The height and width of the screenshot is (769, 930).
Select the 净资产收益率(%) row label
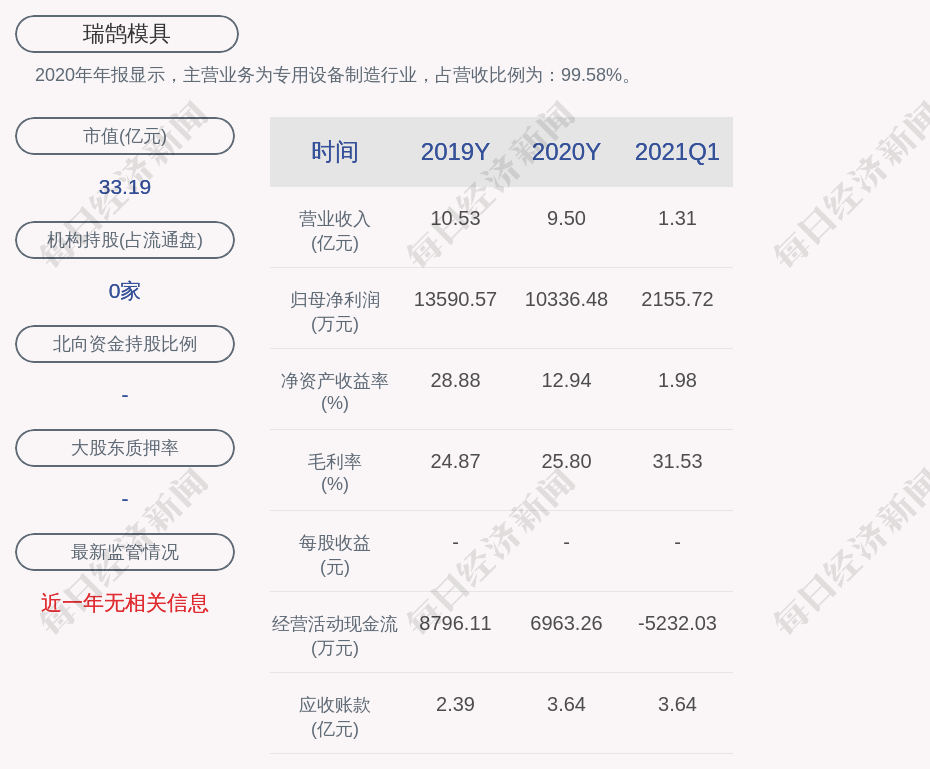coord(335,392)
